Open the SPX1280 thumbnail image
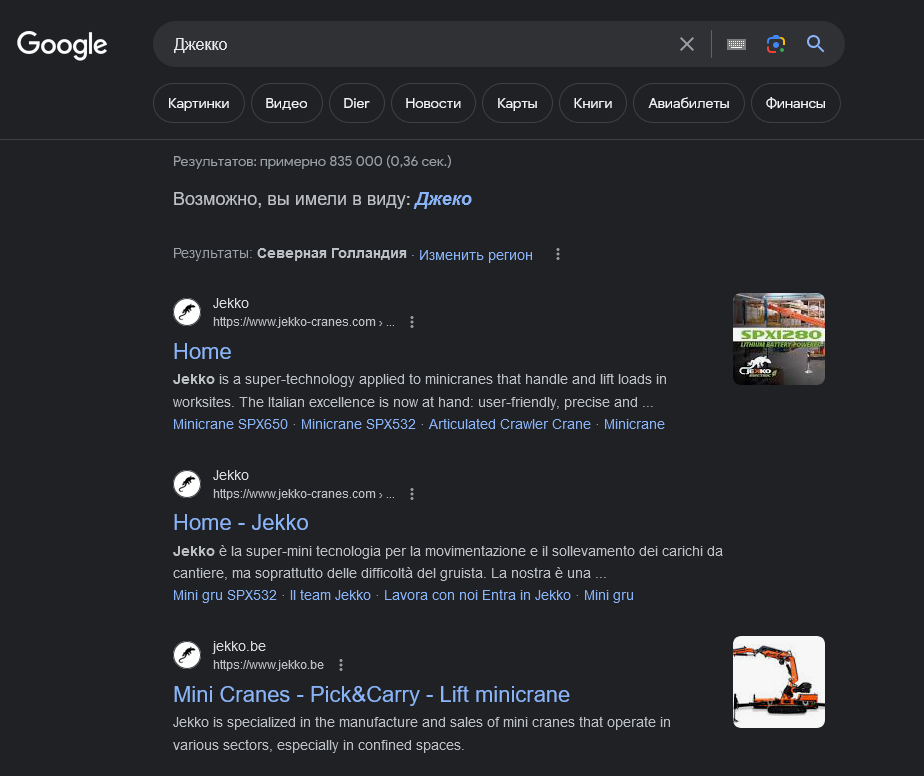 (x=778, y=339)
